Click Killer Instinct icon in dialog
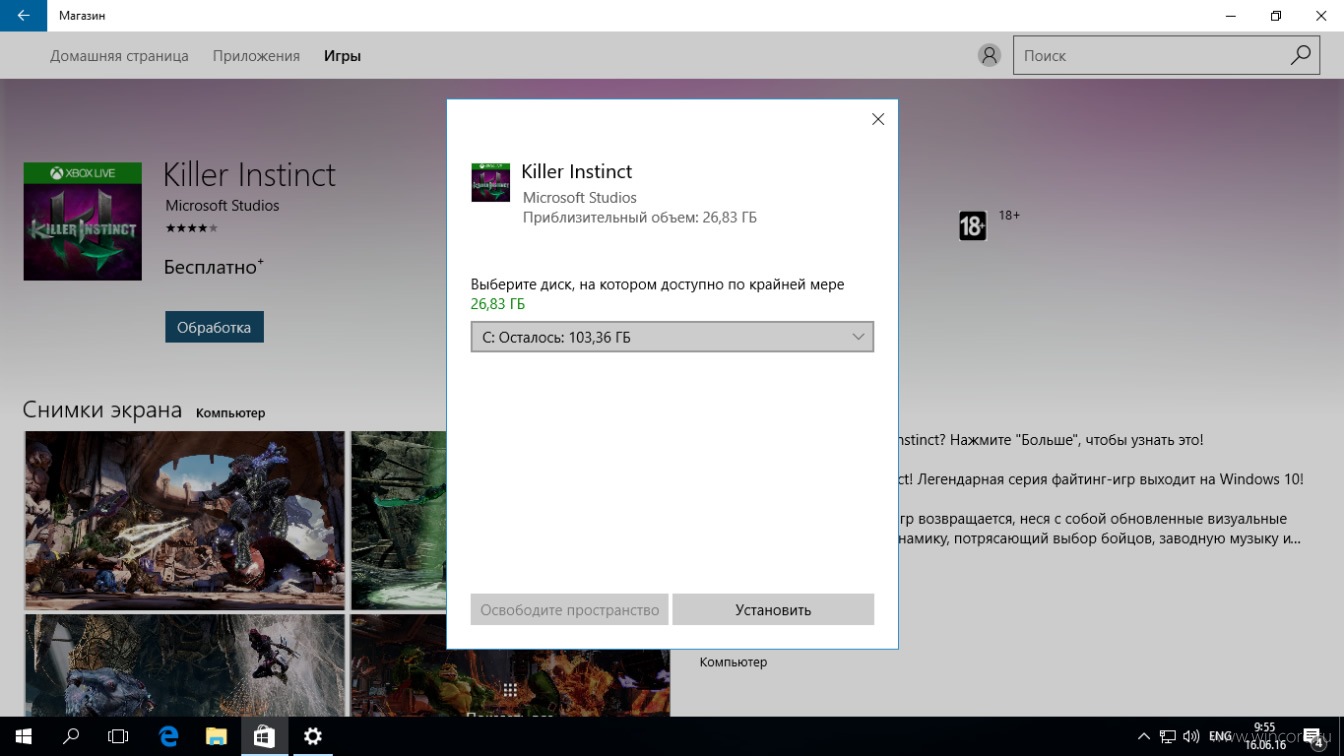This screenshot has height=756, width=1344. [490, 183]
